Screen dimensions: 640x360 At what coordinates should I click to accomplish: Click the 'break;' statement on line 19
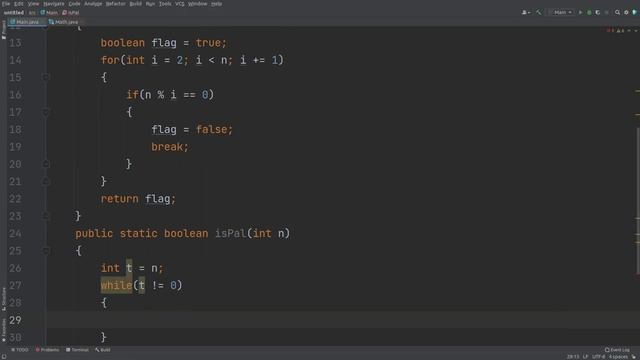(x=170, y=147)
